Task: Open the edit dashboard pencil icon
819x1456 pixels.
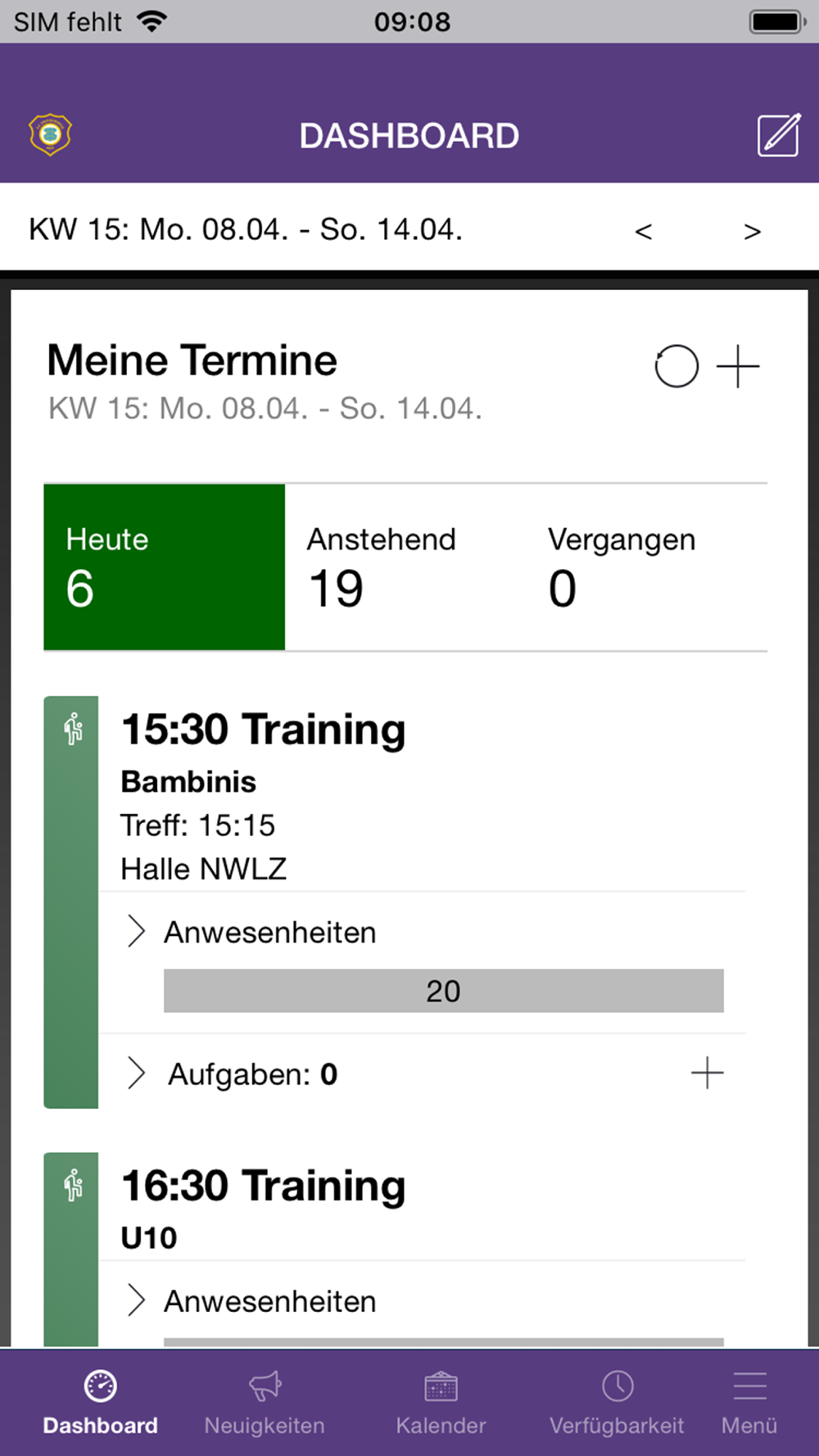Action: coord(778,135)
